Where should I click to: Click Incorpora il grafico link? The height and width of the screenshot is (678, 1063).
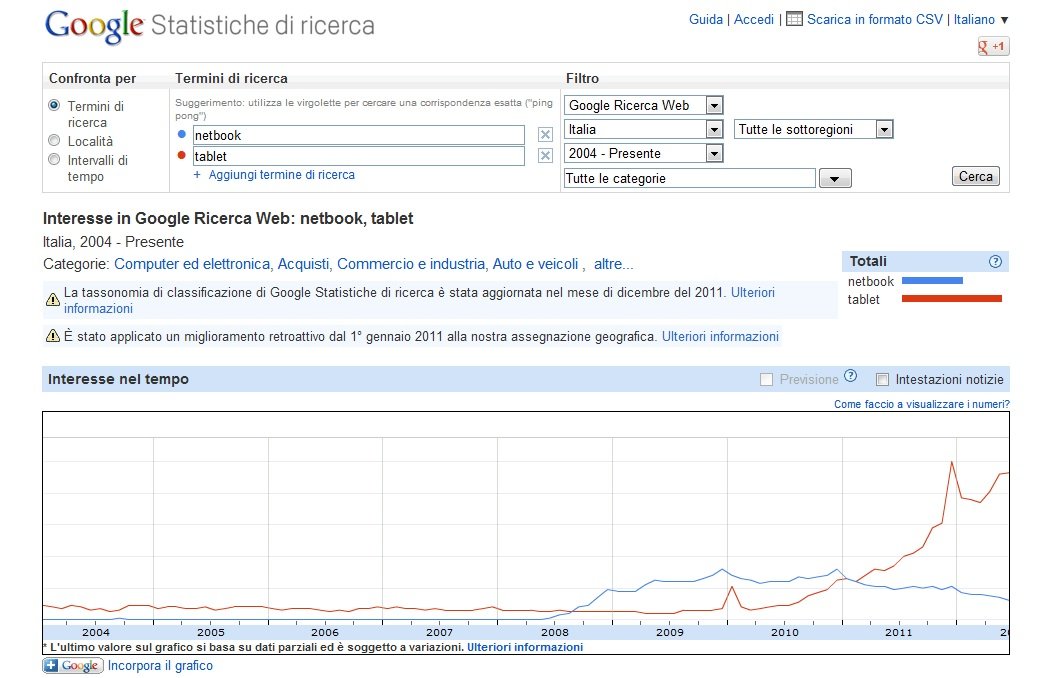tap(160, 666)
